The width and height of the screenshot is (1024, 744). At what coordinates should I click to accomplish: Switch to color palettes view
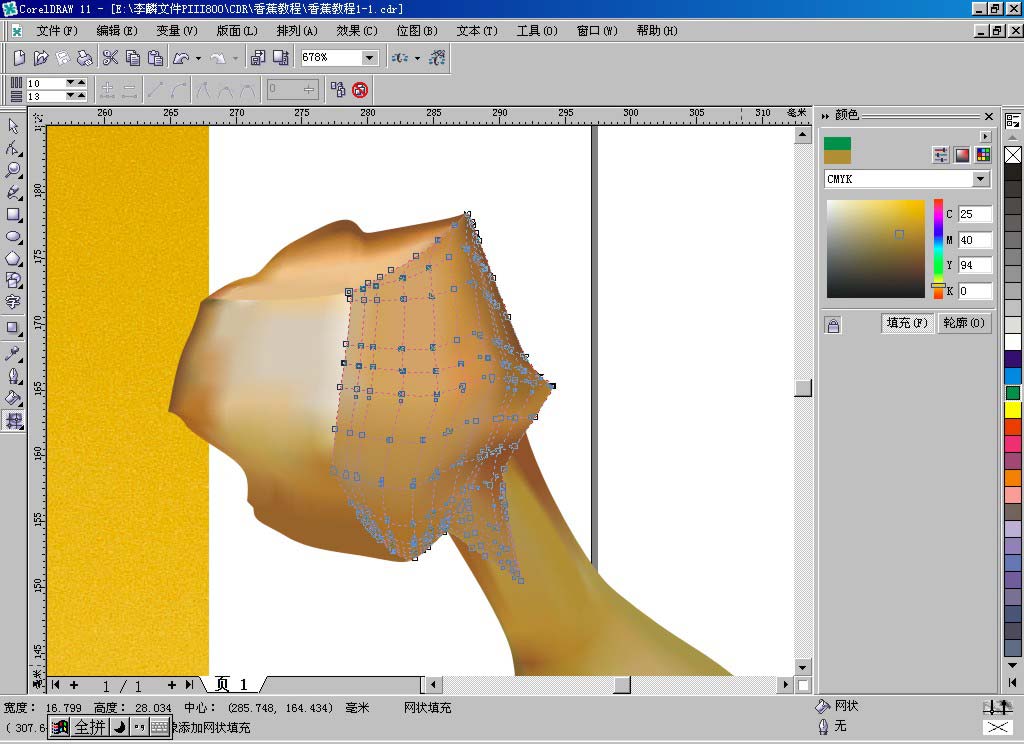coord(983,155)
